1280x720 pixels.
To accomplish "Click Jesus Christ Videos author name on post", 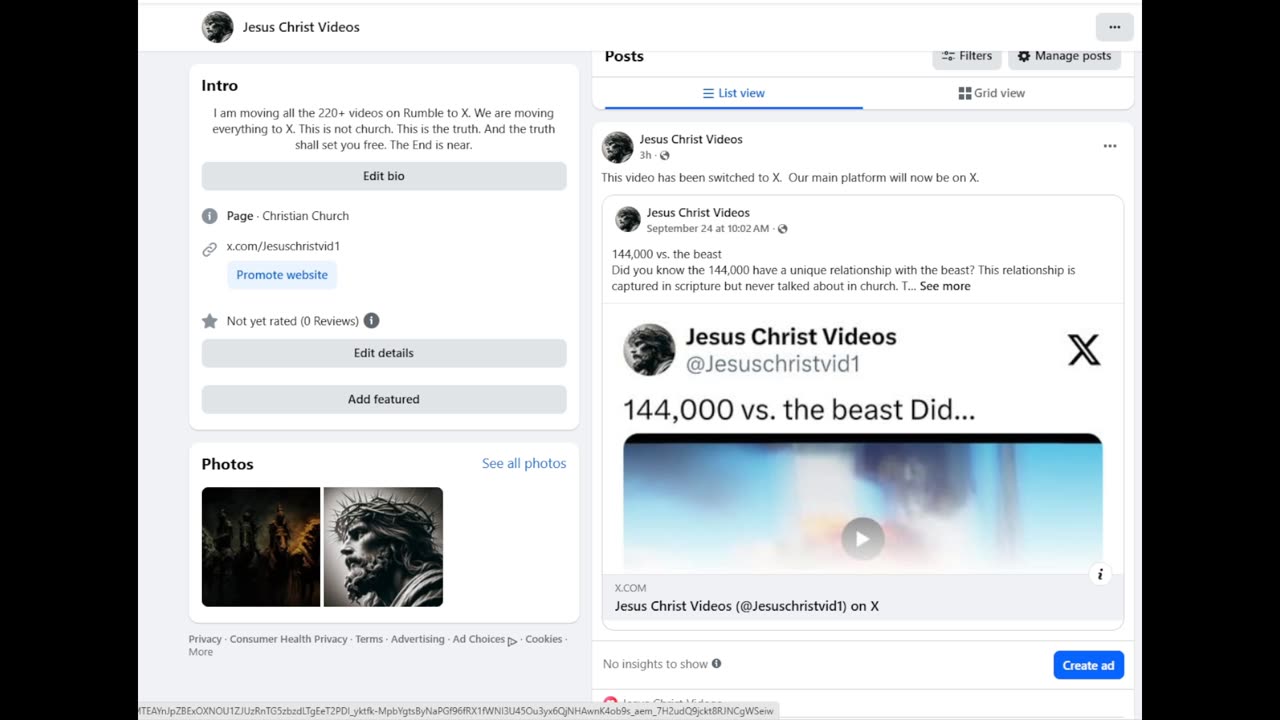I will tap(691, 139).
